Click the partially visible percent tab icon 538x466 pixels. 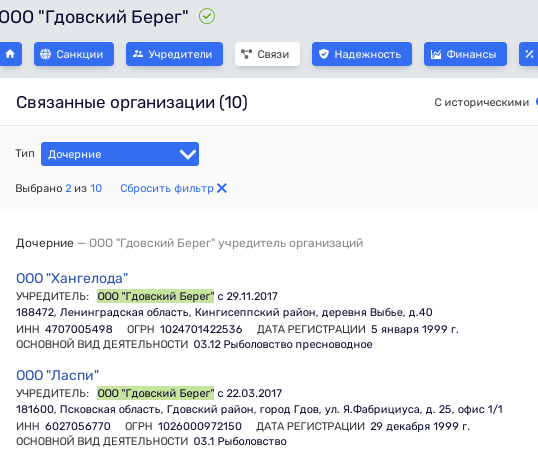point(529,54)
